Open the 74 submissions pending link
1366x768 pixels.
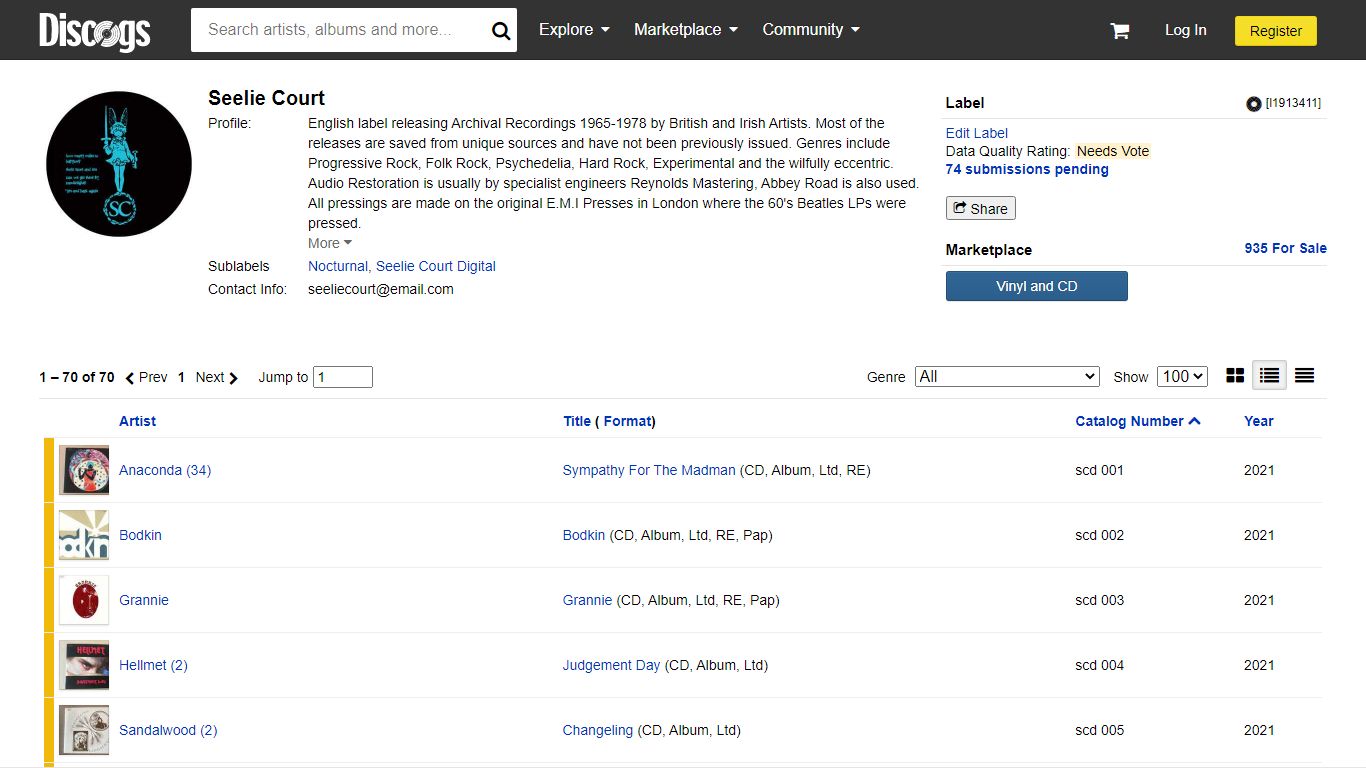pyautogui.click(x=1027, y=169)
